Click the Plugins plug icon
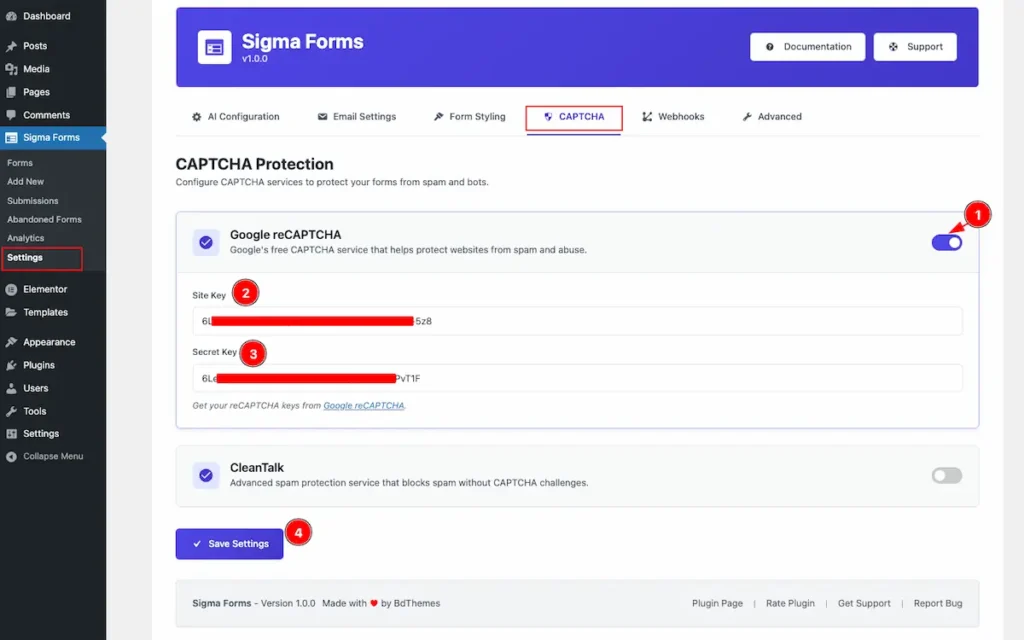The width and height of the screenshot is (1024, 640). point(11,365)
